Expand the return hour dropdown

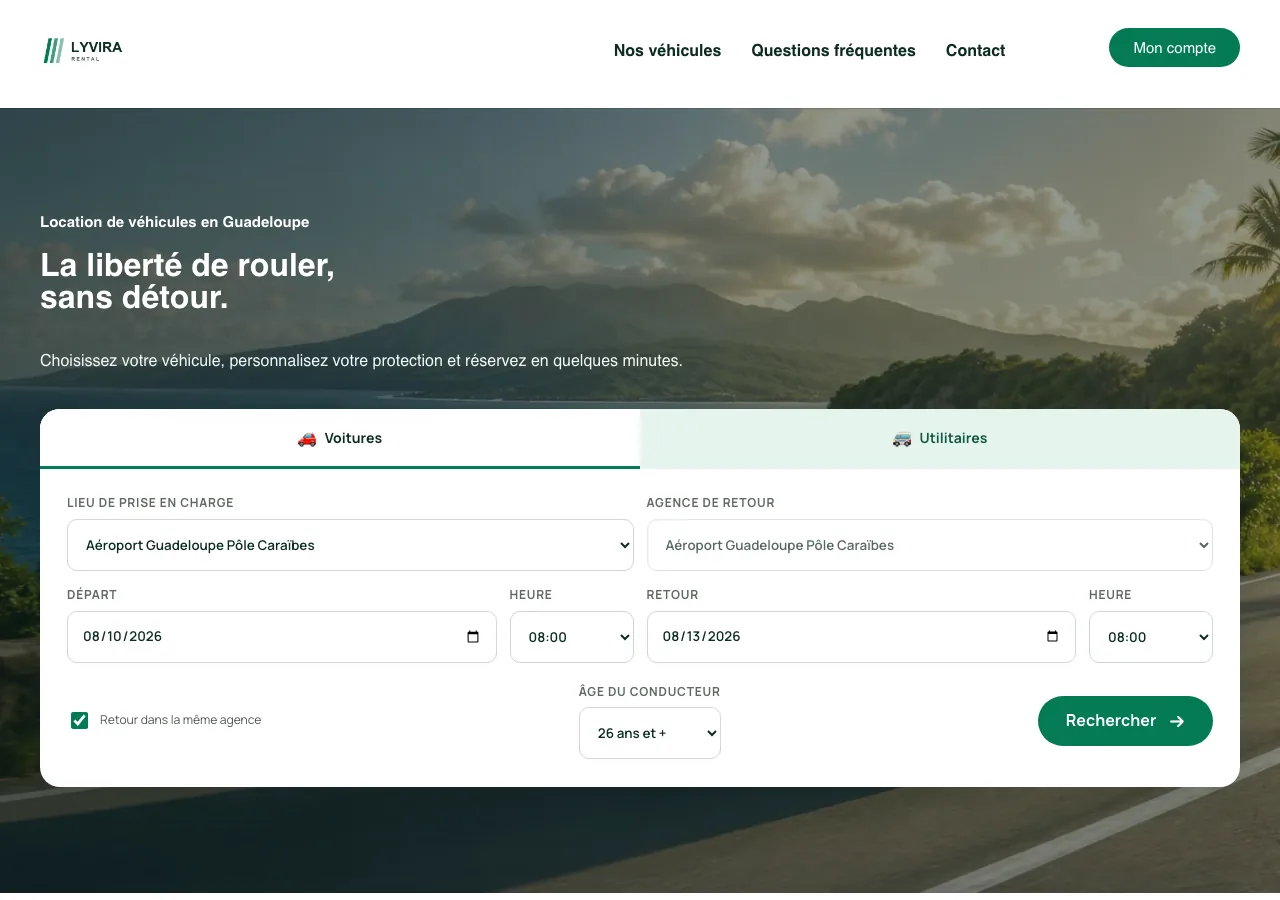(1151, 637)
